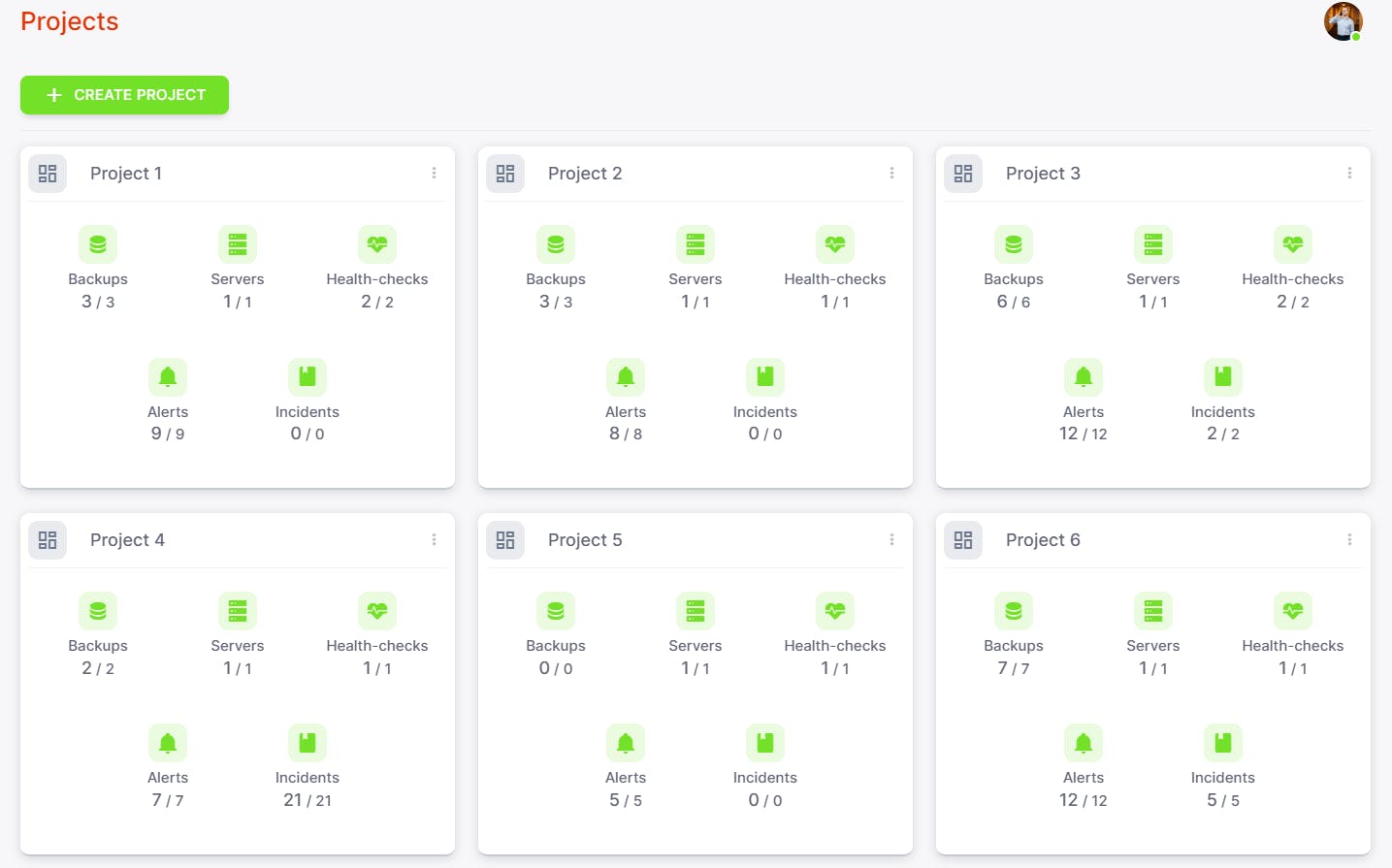Open Project 3 Servers icon
The image size is (1392, 868).
pos(1153,244)
